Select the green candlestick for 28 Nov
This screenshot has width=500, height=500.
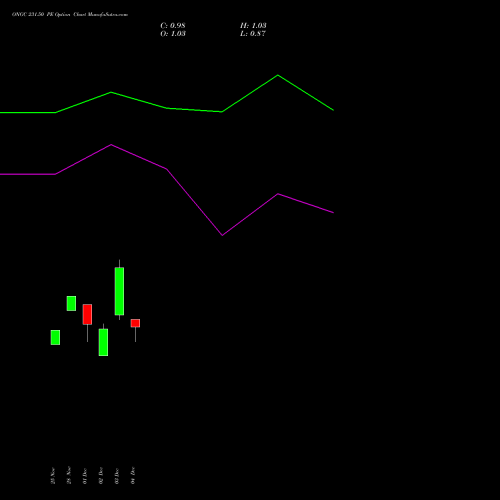pyautogui.click(x=71, y=303)
